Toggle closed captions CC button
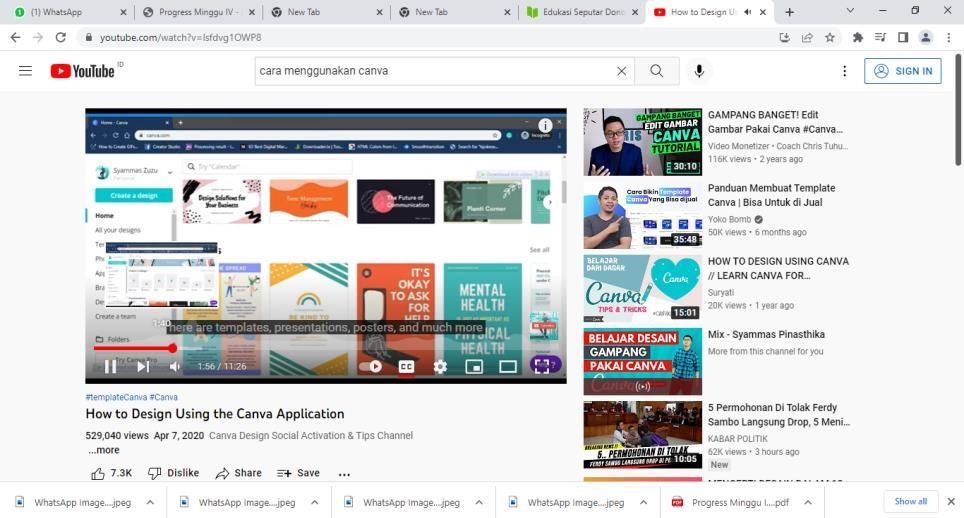Image resolution: width=964 pixels, height=518 pixels. (x=406, y=367)
